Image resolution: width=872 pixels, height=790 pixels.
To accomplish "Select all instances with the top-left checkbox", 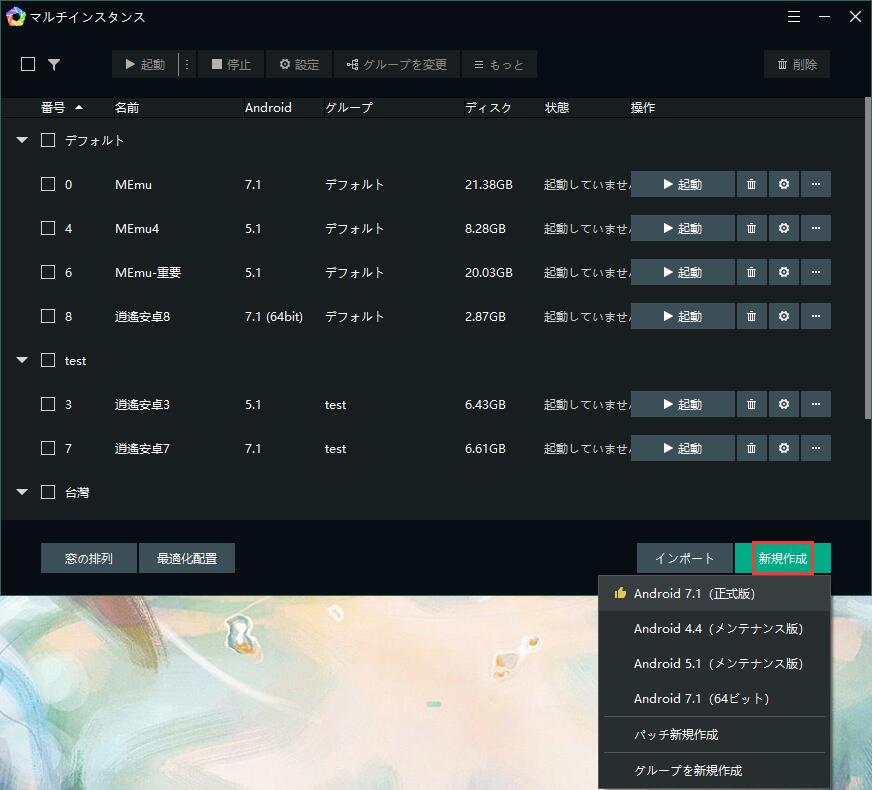I will tap(27, 63).
